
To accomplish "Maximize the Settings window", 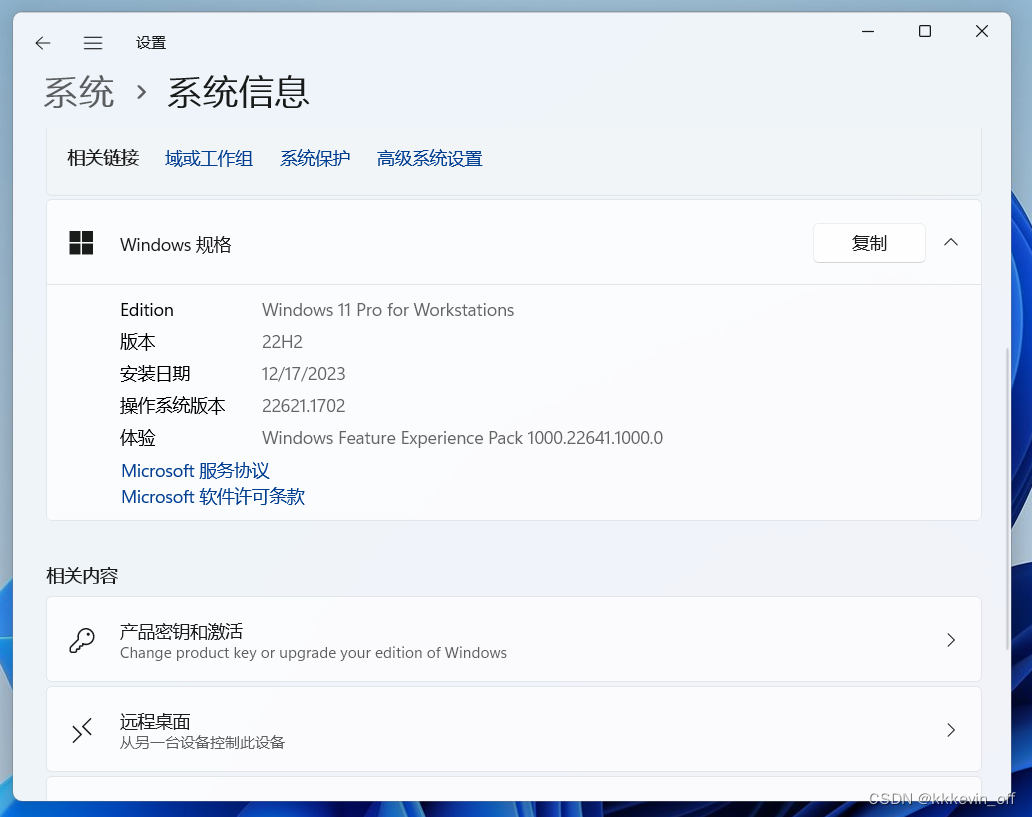I will click(x=925, y=31).
